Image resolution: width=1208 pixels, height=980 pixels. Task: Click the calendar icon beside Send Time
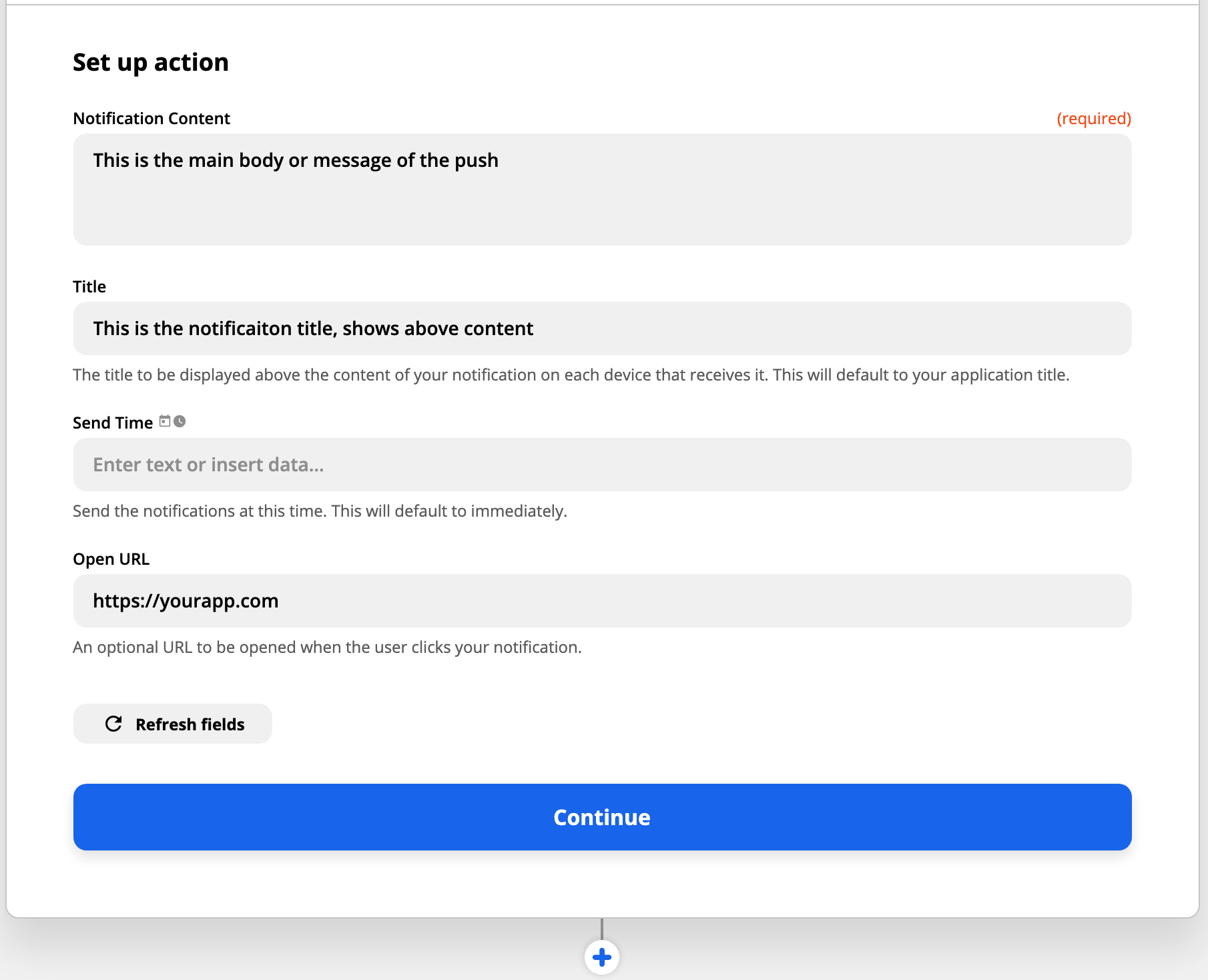coord(165,421)
